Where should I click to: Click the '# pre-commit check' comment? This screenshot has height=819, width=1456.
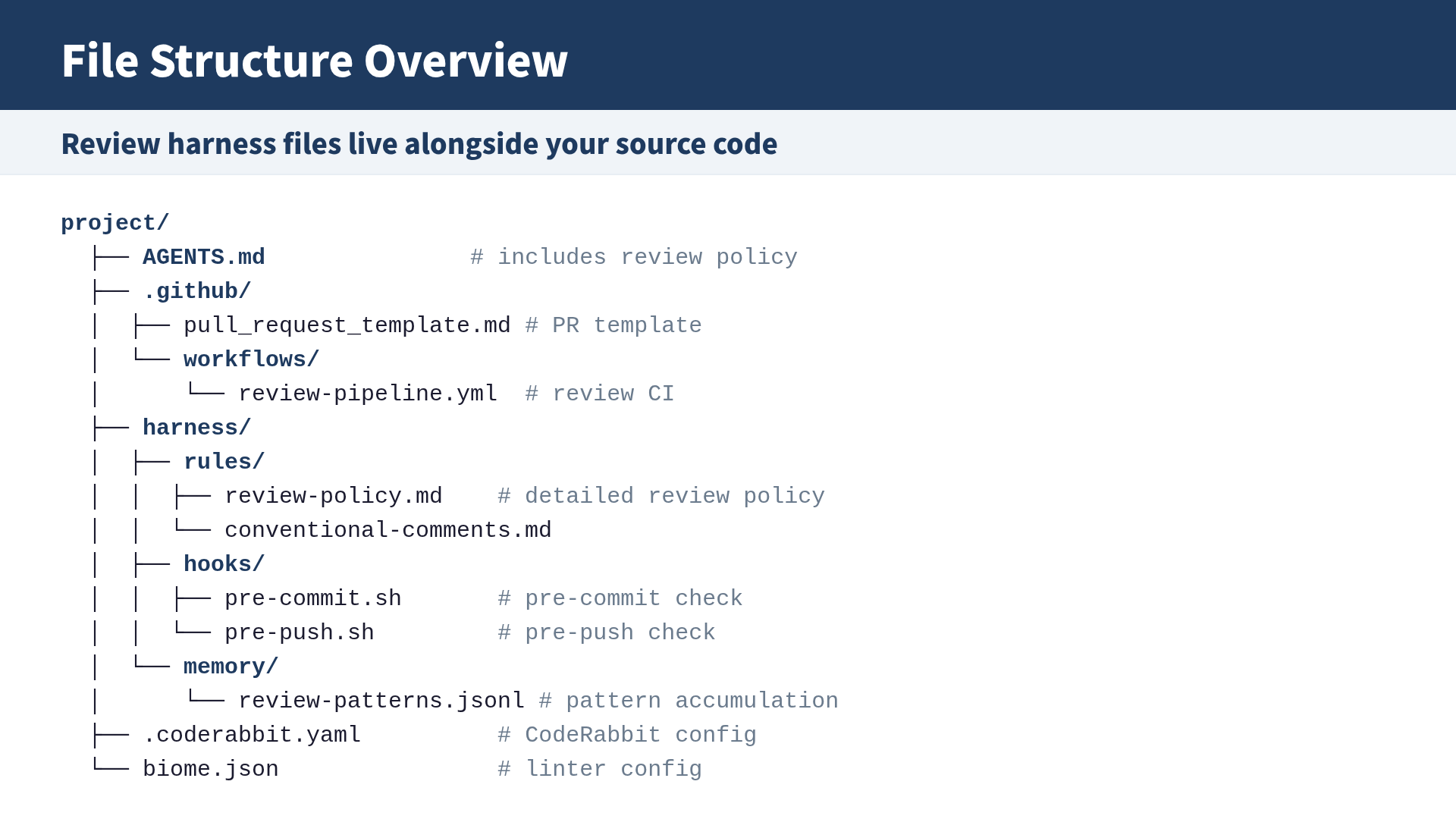620,598
